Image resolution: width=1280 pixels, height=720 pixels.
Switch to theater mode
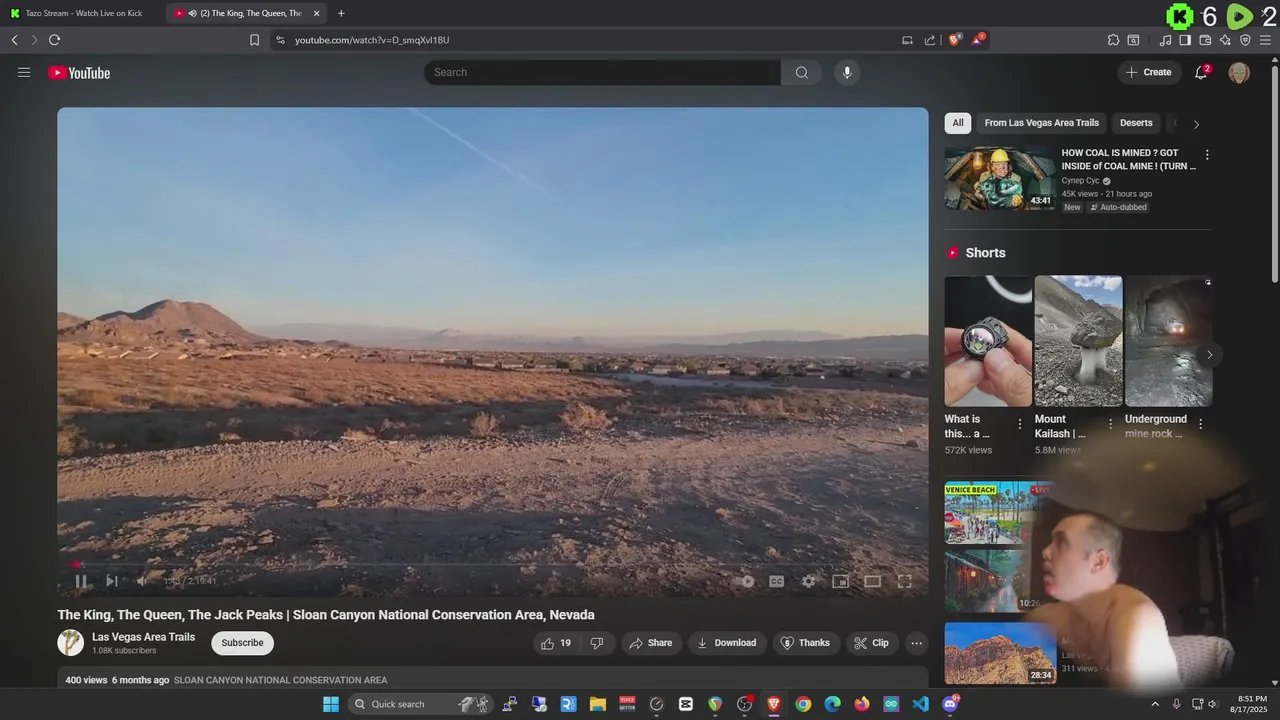(873, 581)
